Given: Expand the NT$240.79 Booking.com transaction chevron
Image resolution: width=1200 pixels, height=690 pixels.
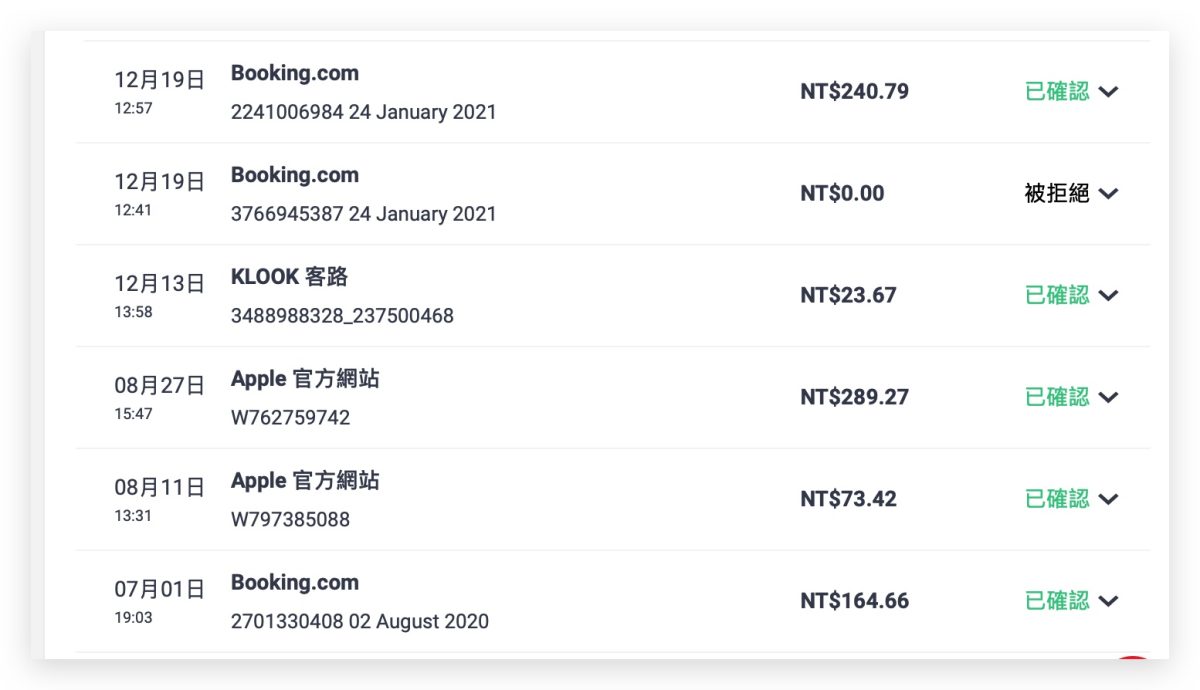Looking at the screenshot, I should pos(1108,92).
